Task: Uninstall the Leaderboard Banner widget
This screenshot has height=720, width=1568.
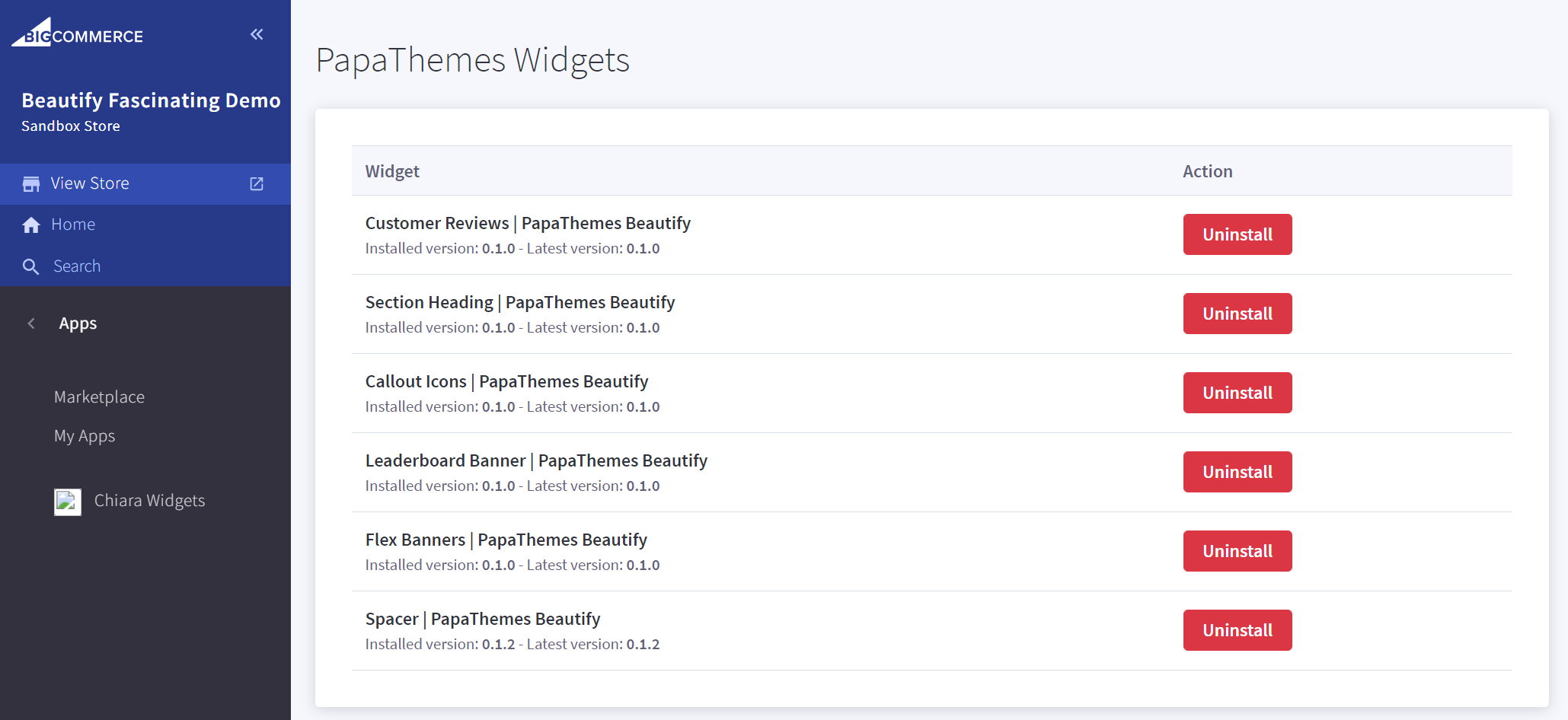Action: [x=1237, y=472]
